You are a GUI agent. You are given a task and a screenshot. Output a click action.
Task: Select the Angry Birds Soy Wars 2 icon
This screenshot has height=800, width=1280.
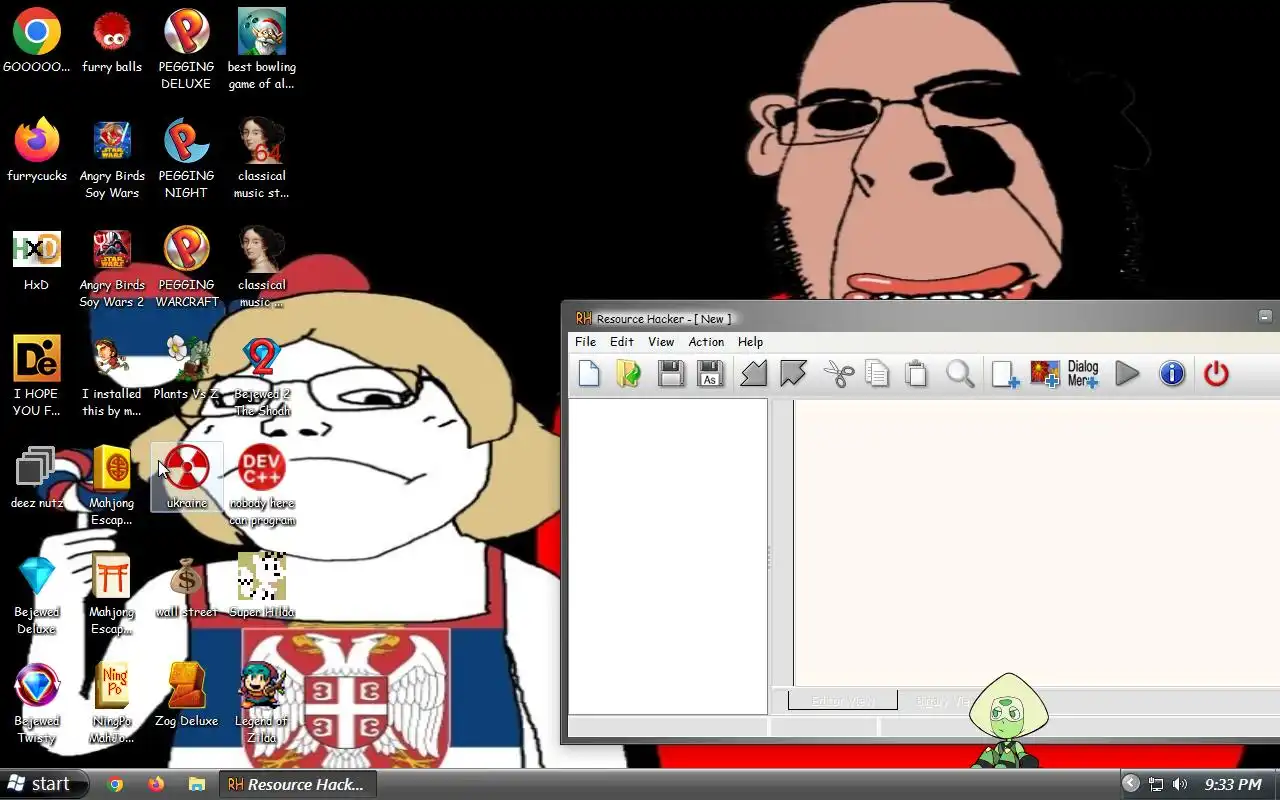112,268
